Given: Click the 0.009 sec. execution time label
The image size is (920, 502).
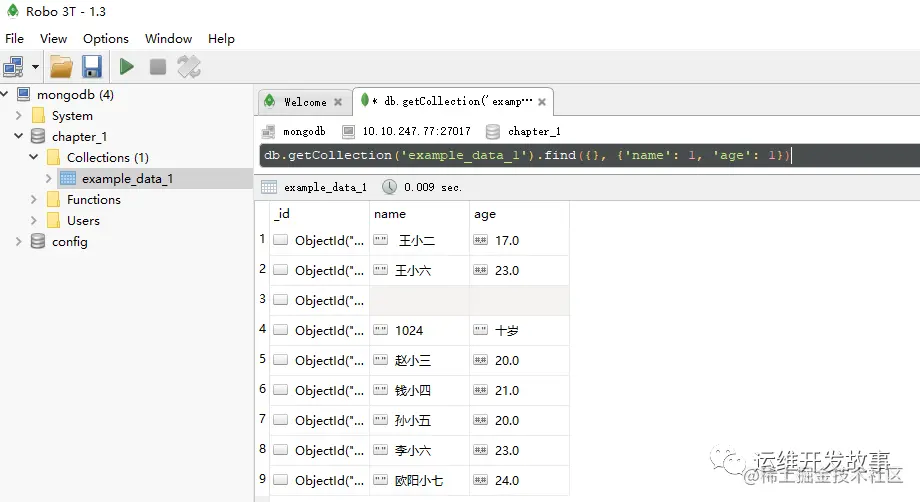Looking at the screenshot, I should tap(432, 187).
